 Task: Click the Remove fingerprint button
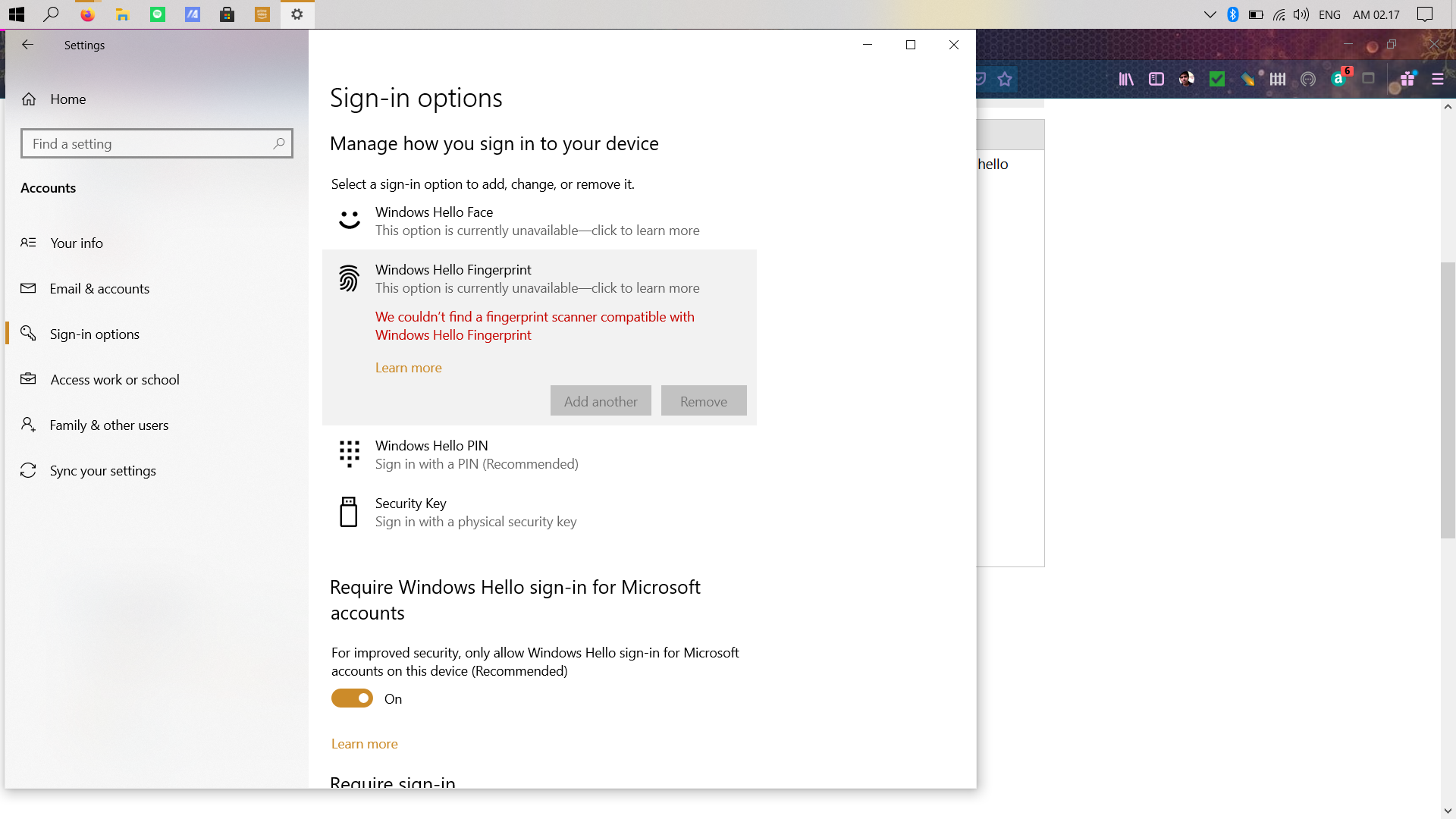(703, 401)
